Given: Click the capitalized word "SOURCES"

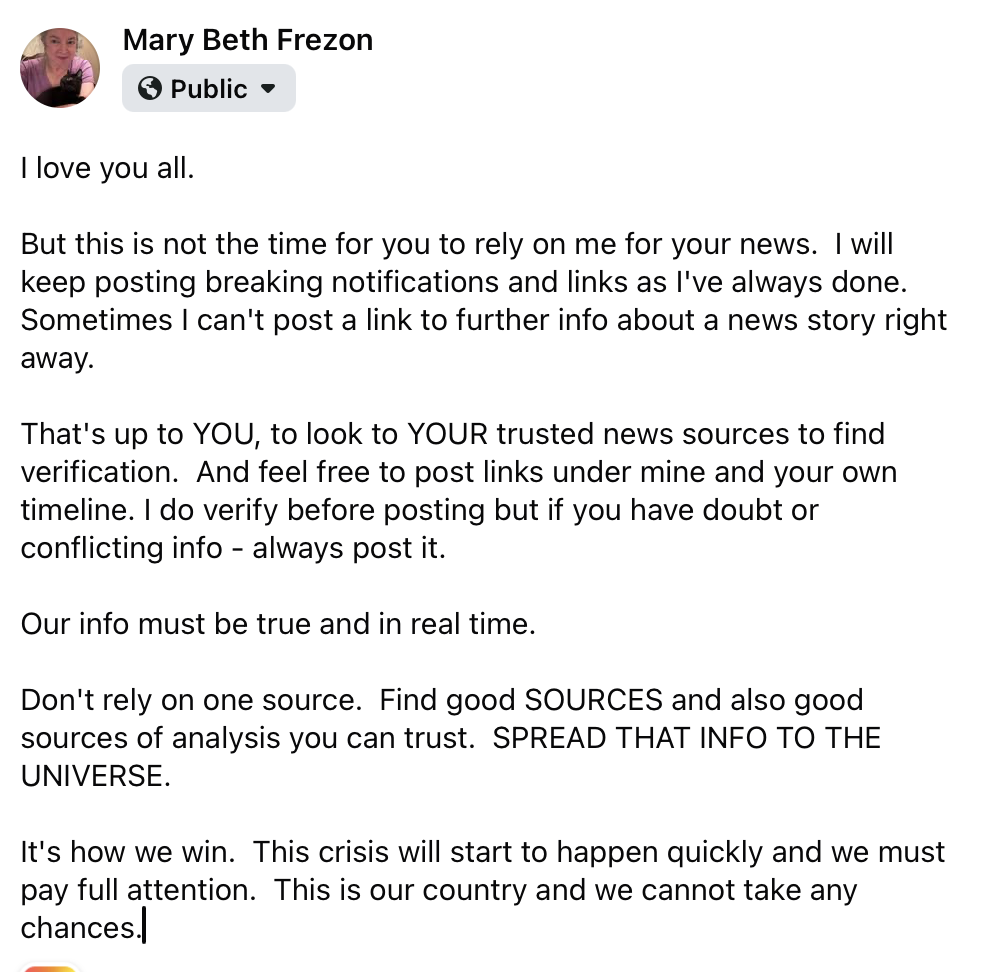Looking at the screenshot, I should coord(594,700).
